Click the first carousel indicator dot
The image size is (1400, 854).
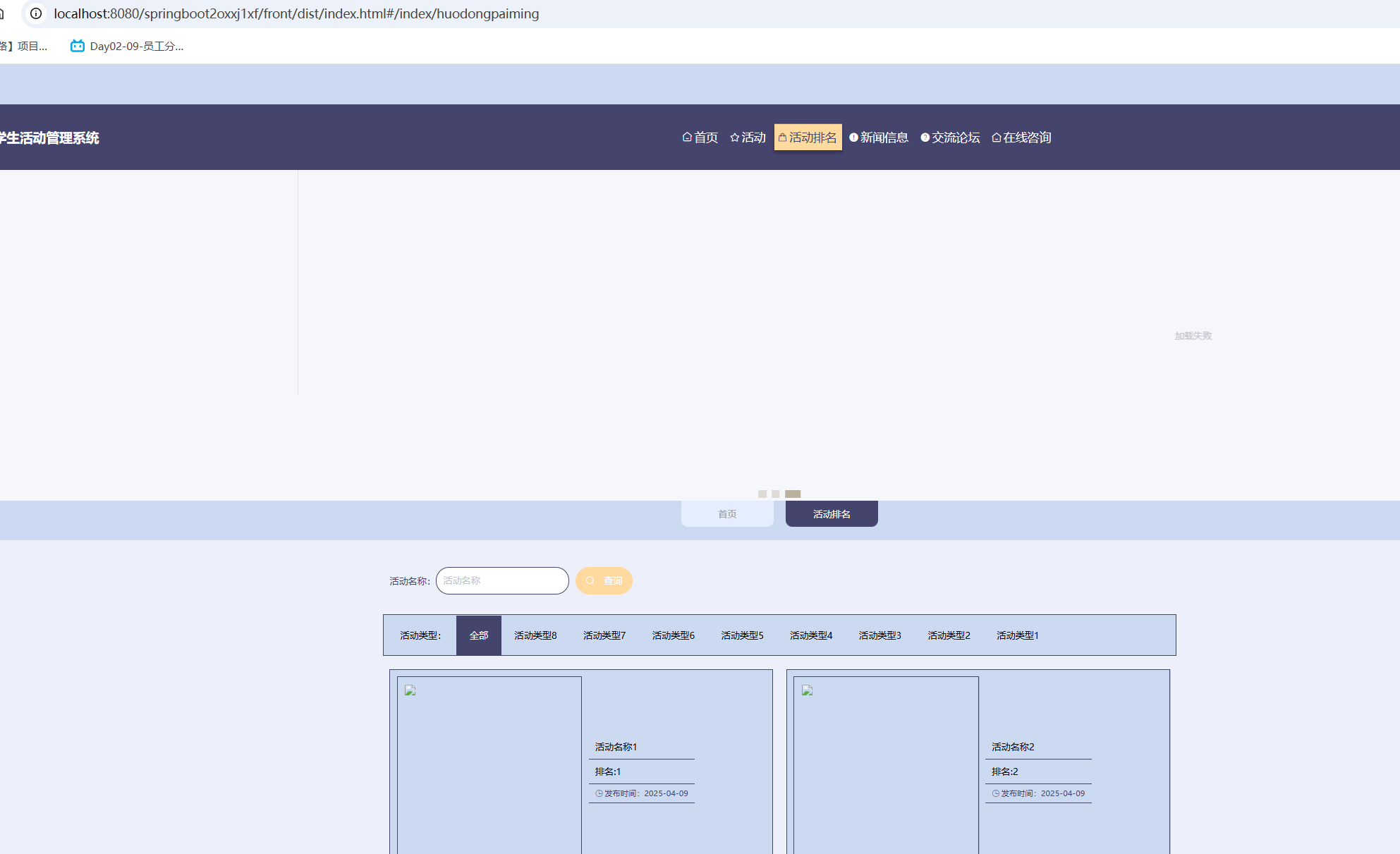762,494
